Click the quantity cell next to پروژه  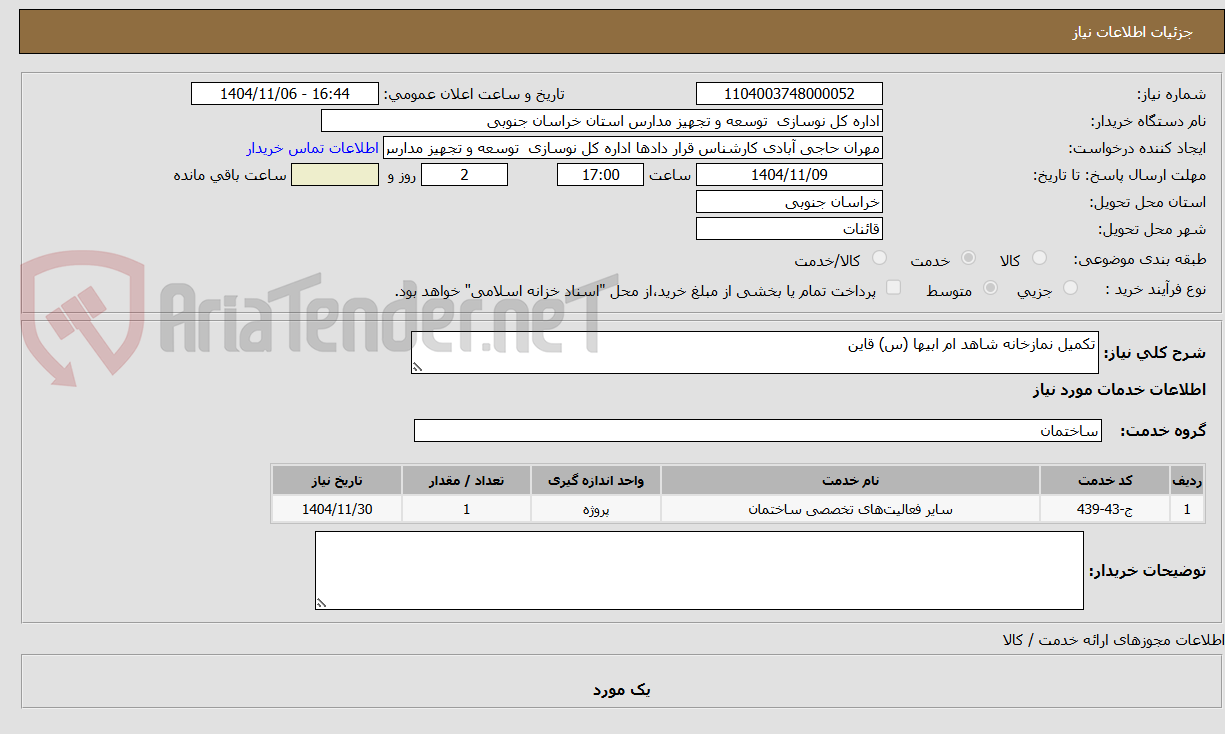(x=466, y=510)
